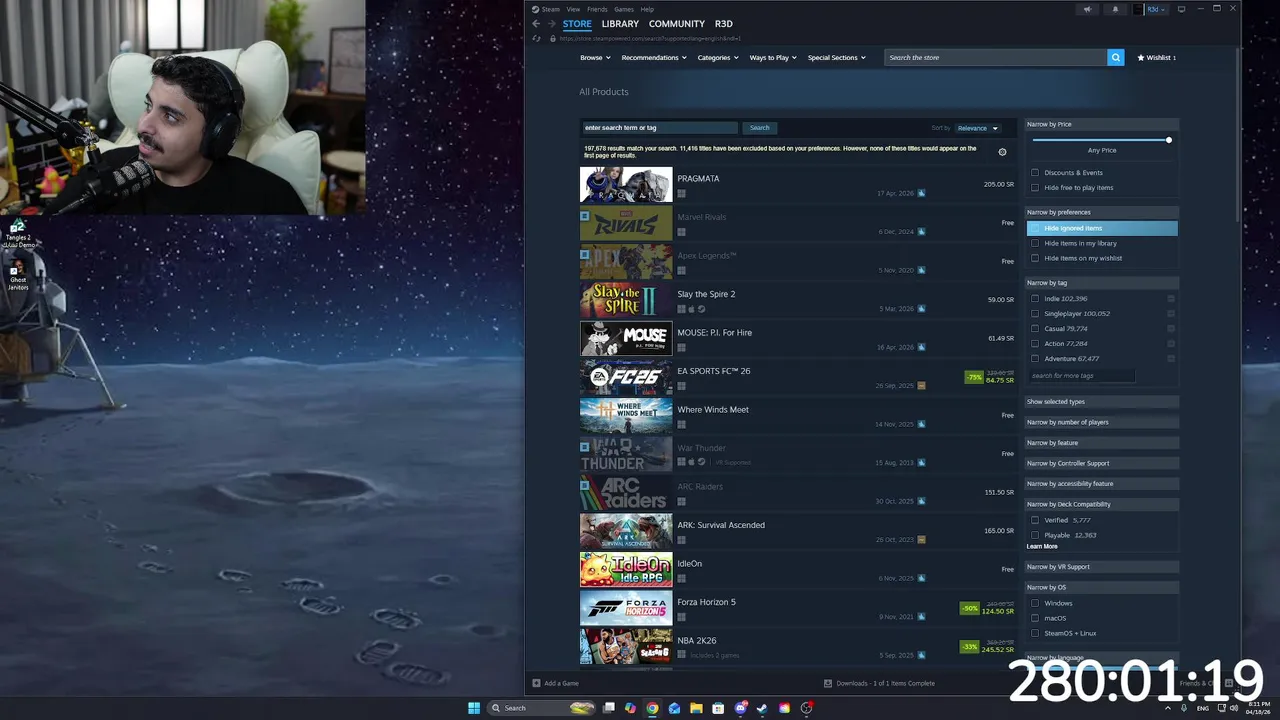The height and width of the screenshot is (720, 1280).
Task: Check the Windows OS filter
Action: (x=1035, y=603)
